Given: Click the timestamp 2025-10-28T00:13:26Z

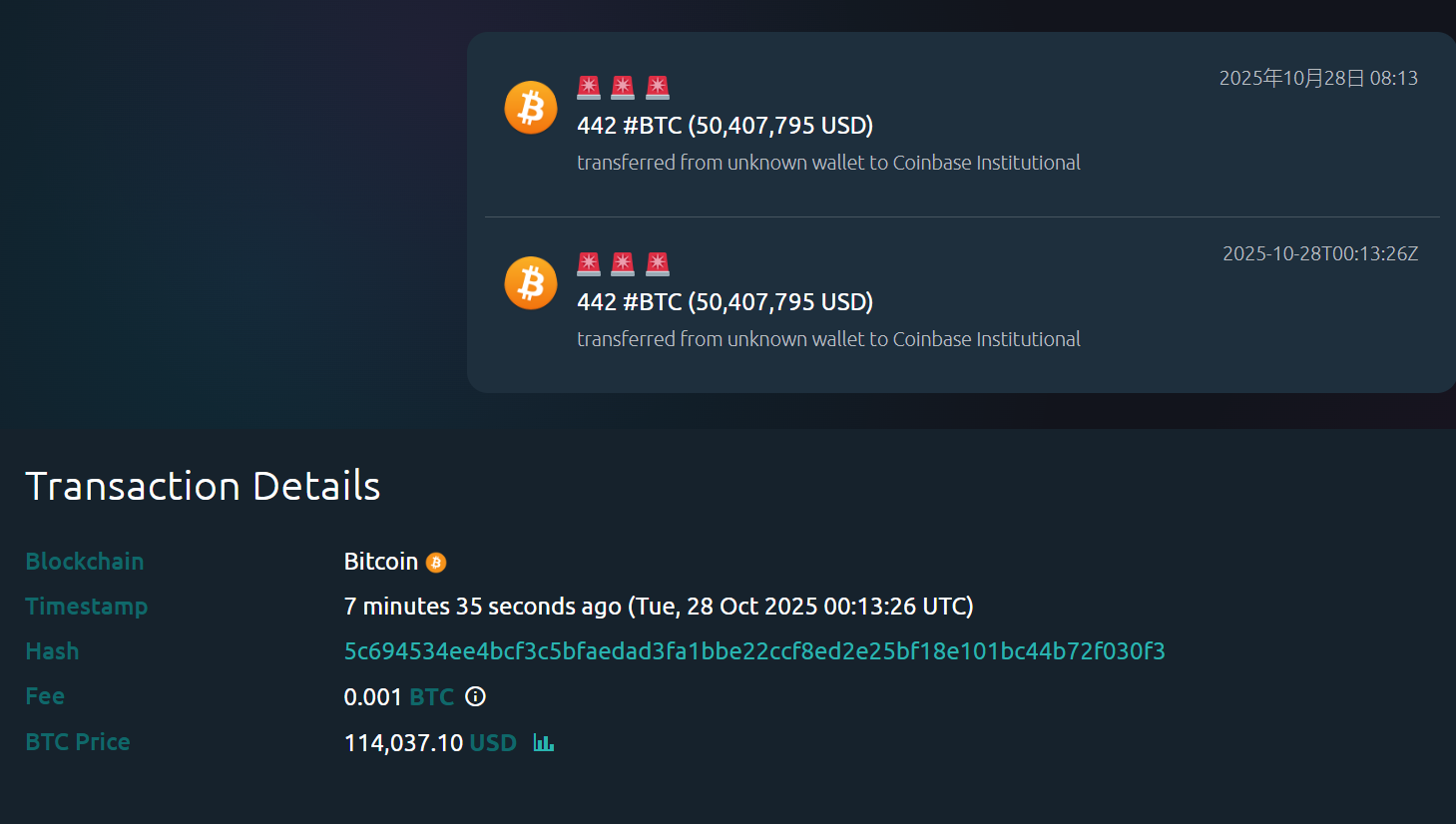Looking at the screenshot, I should (x=1319, y=253).
